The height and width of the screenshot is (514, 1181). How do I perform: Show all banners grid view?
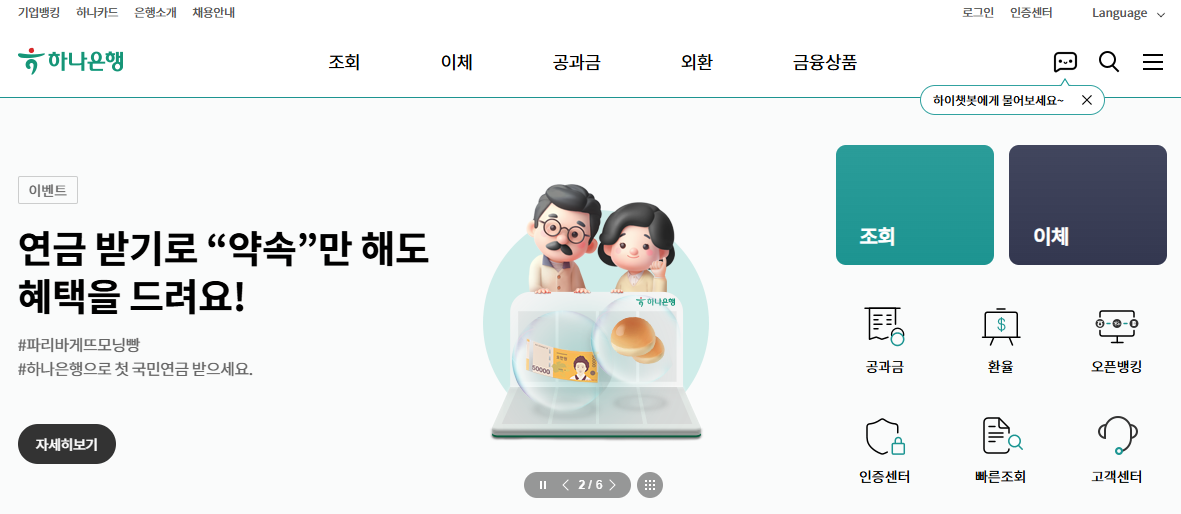coord(650,485)
